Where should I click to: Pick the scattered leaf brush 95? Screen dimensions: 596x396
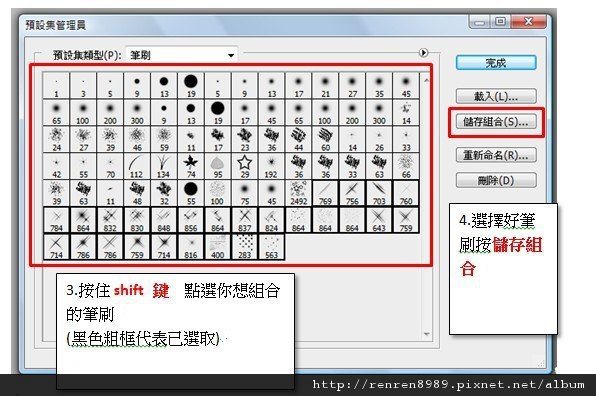coord(218,167)
